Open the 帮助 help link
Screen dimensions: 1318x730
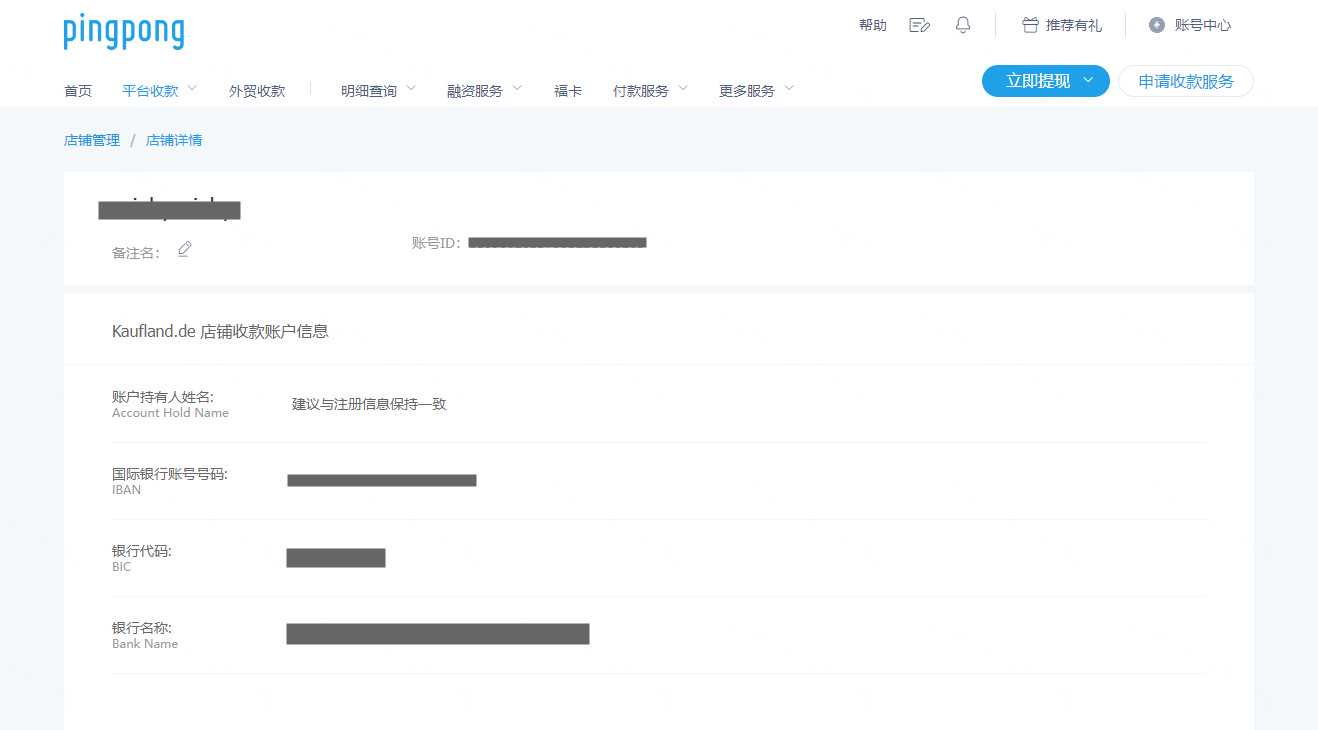click(x=873, y=25)
